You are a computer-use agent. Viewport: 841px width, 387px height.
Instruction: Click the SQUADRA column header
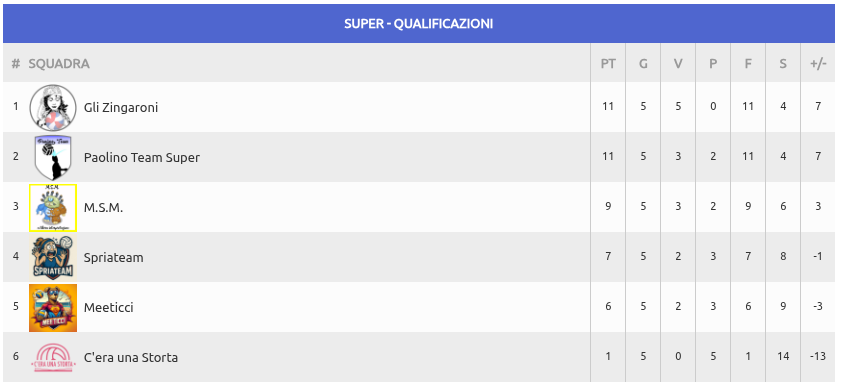(x=59, y=64)
